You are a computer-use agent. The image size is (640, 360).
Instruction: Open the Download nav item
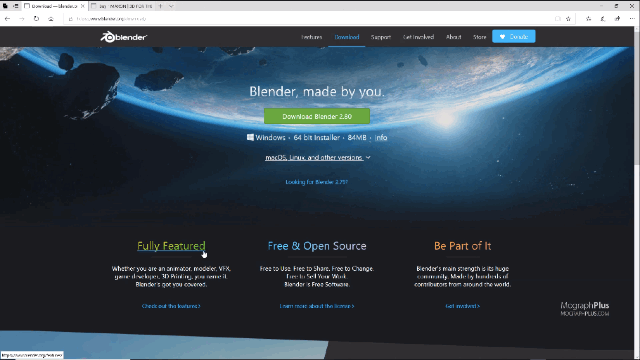(x=347, y=37)
